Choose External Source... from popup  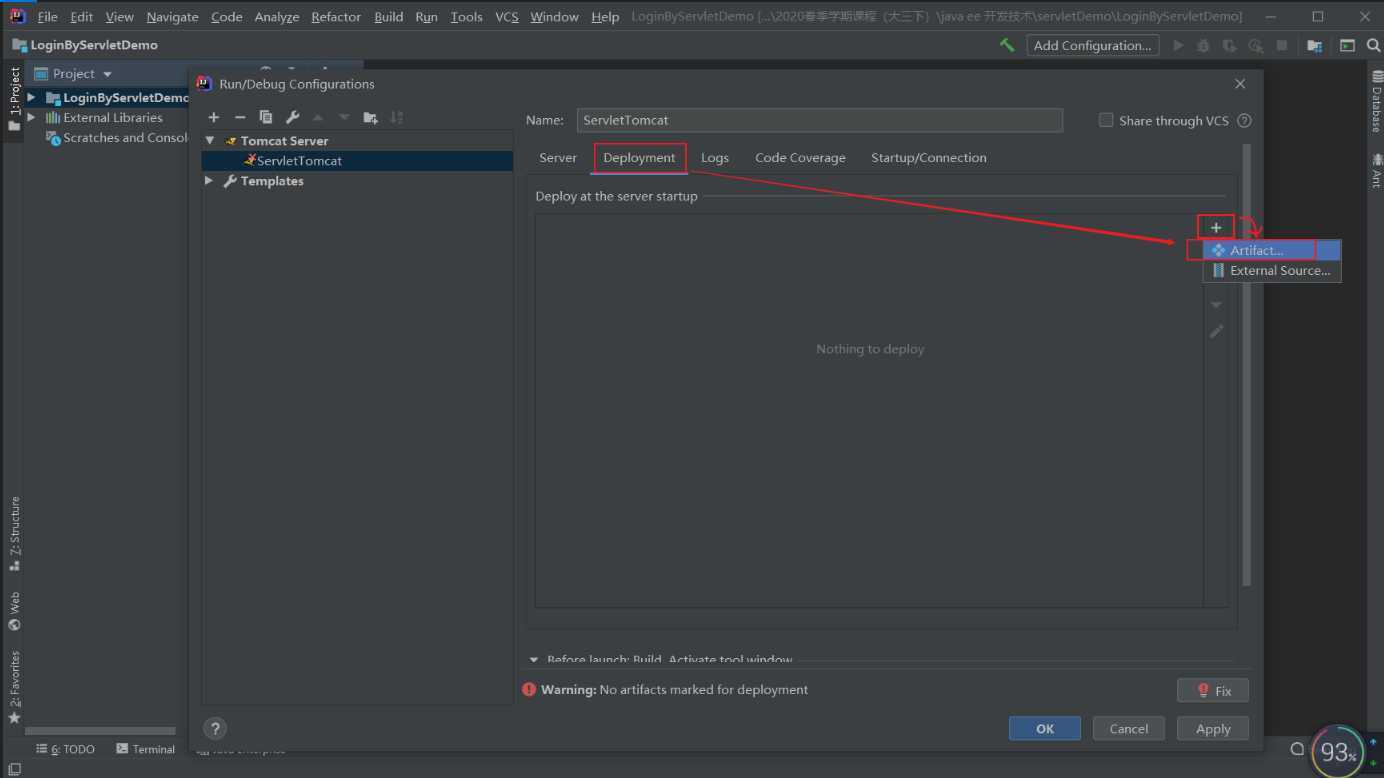point(1272,271)
